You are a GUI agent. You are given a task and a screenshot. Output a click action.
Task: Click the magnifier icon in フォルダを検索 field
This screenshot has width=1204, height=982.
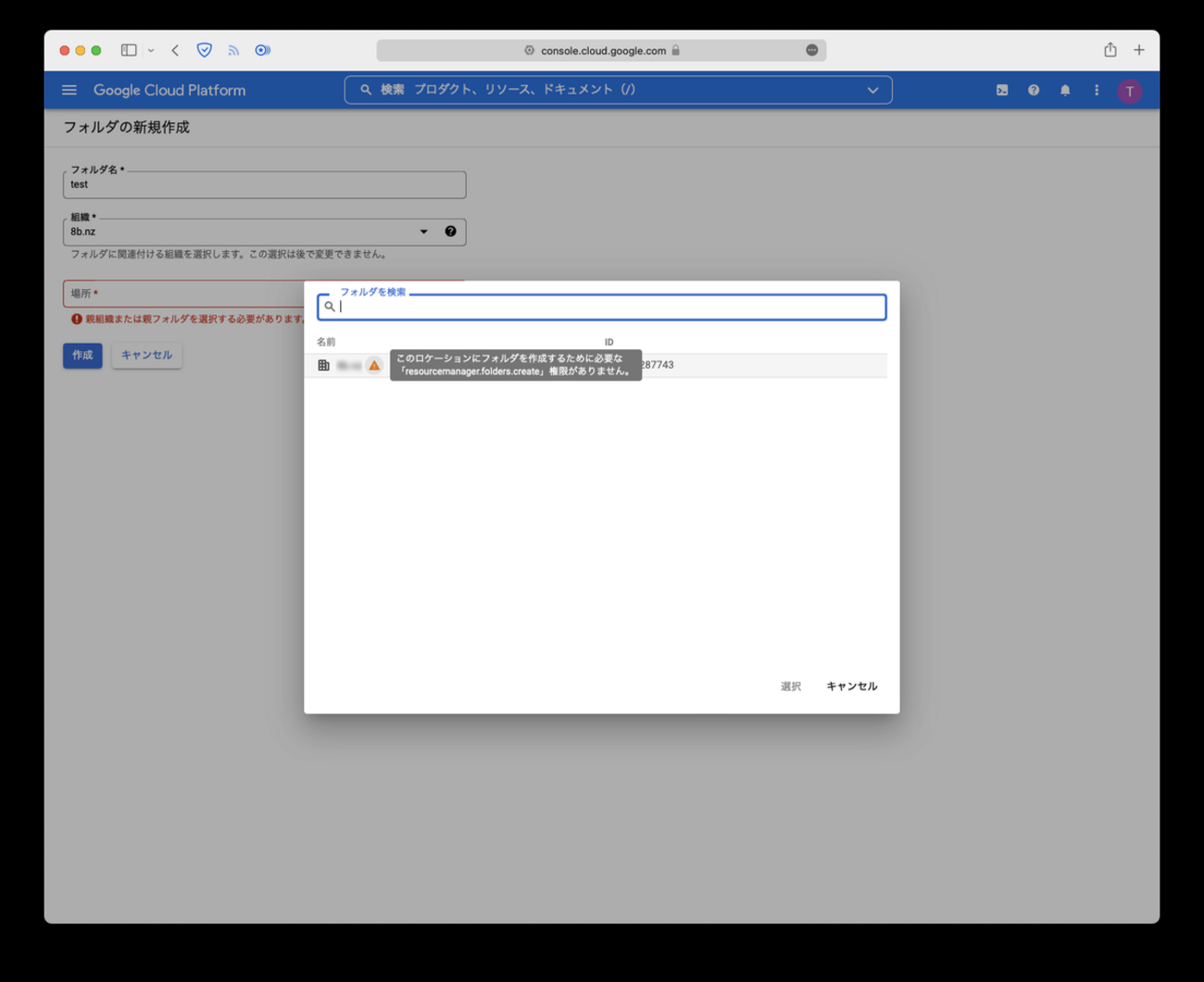330,307
